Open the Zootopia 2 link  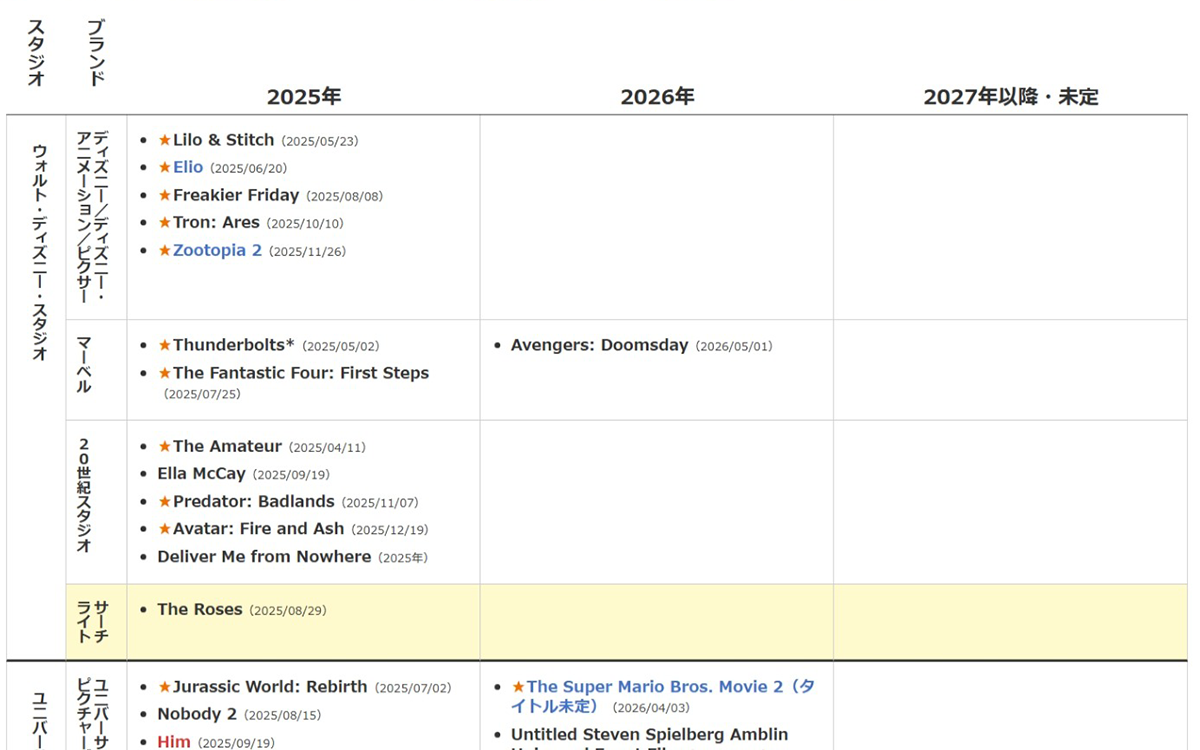tap(217, 250)
